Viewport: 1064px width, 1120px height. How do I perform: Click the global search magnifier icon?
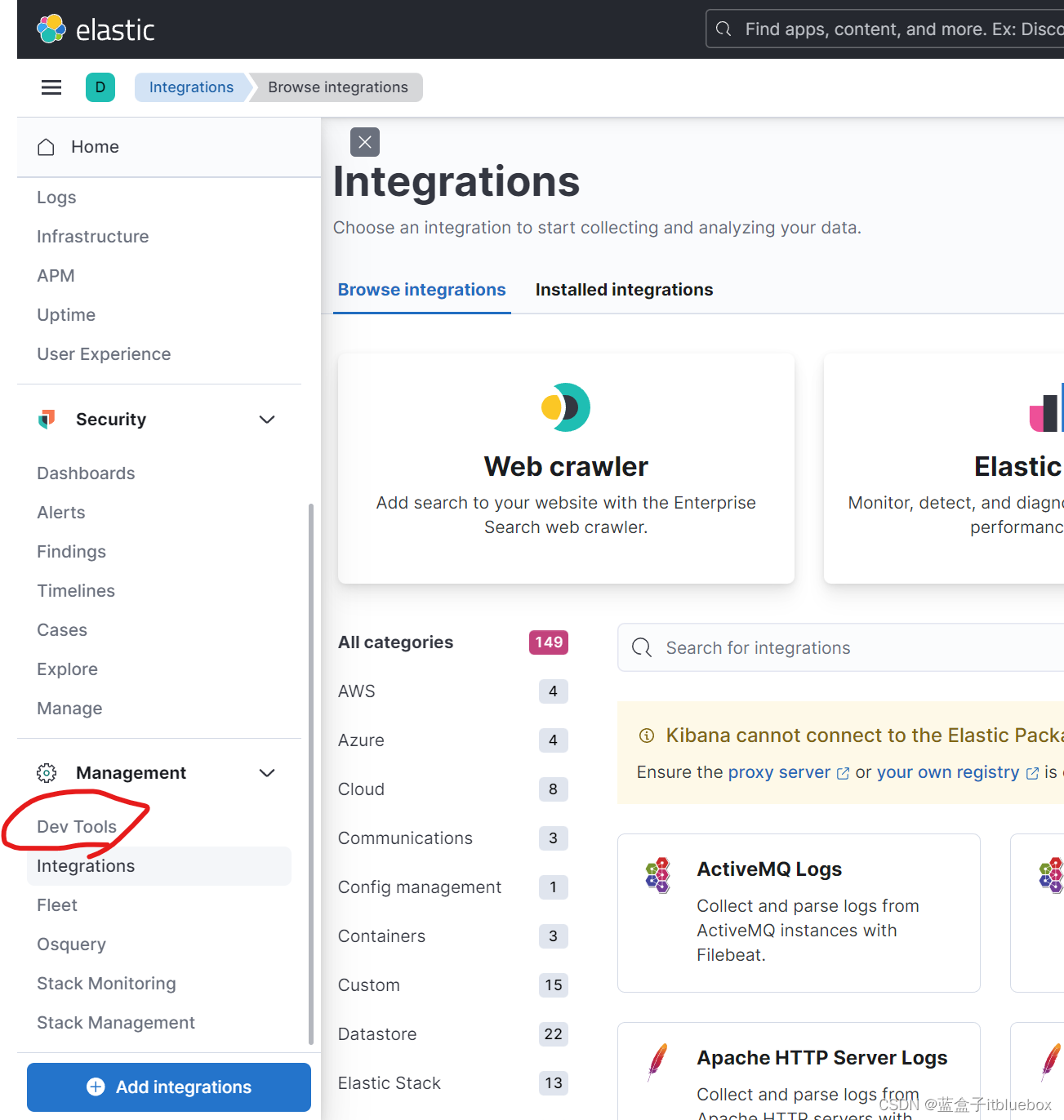[723, 29]
